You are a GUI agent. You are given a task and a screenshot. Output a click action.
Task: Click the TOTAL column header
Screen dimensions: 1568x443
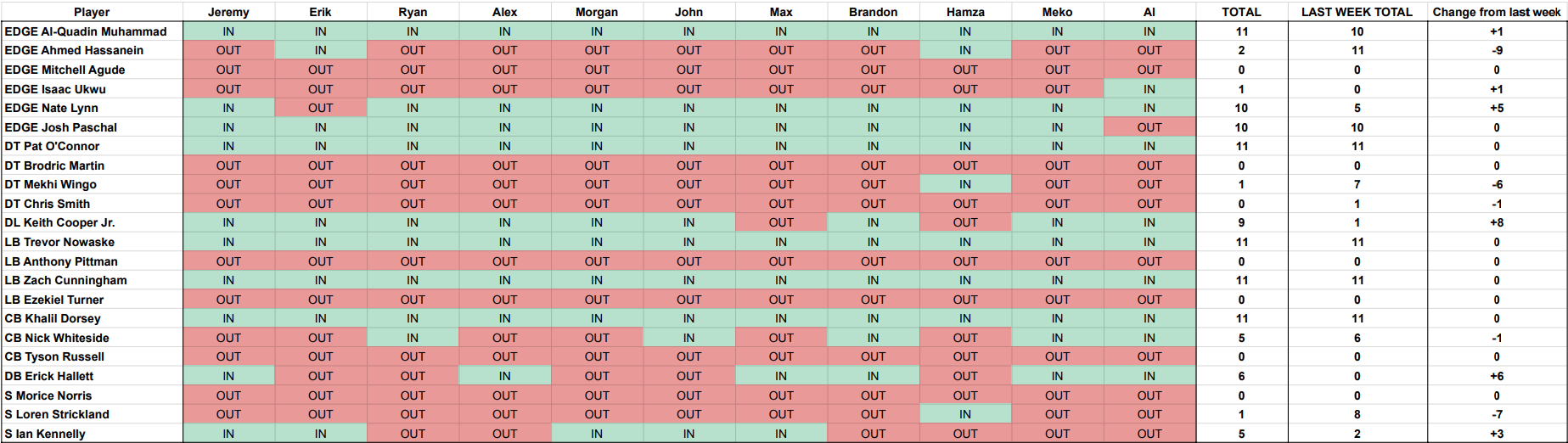(x=1241, y=12)
